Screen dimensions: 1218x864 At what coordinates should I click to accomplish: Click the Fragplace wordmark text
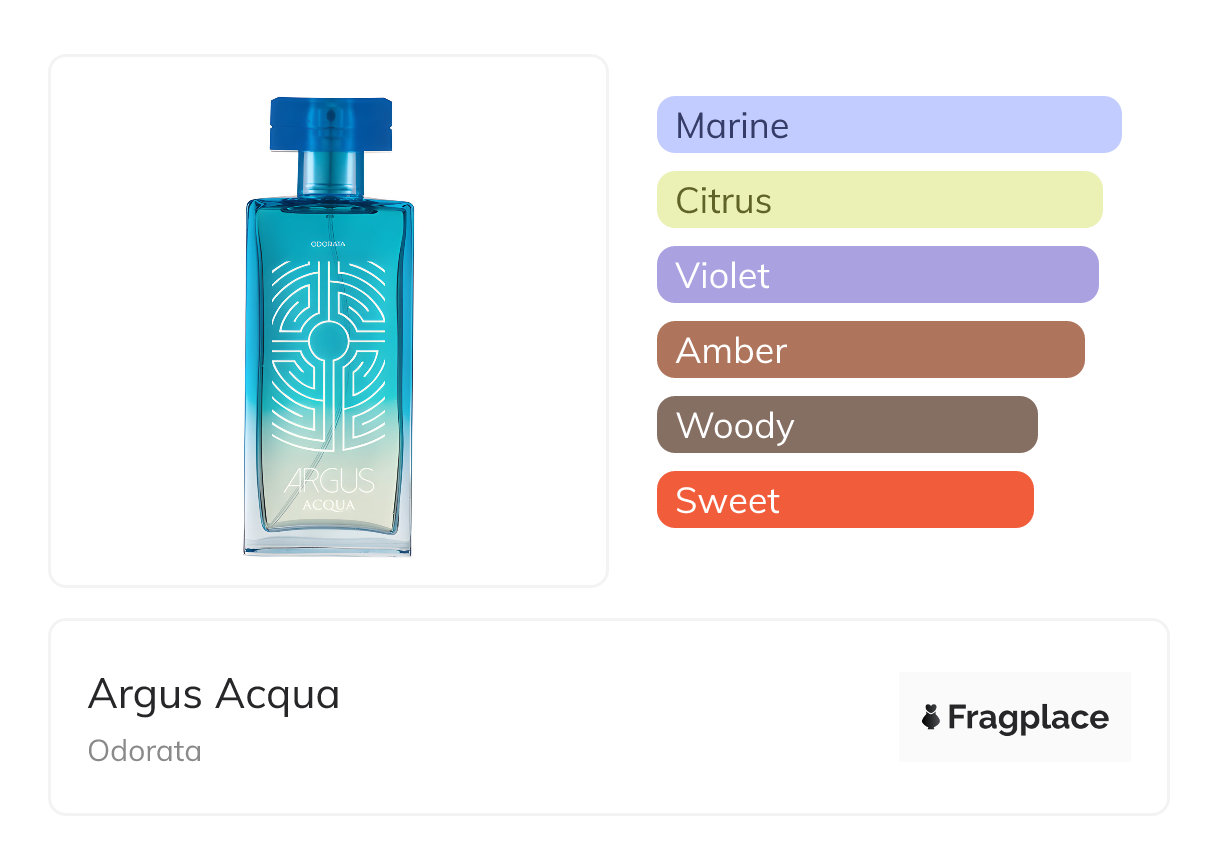point(1028,717)
